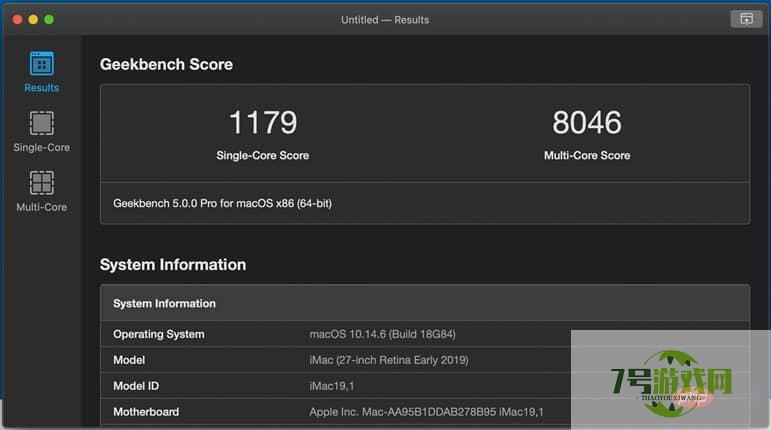The height and width of the screenshot is (430, 771).
Task: Click the 'Model' row label
Action: [129, 360]
